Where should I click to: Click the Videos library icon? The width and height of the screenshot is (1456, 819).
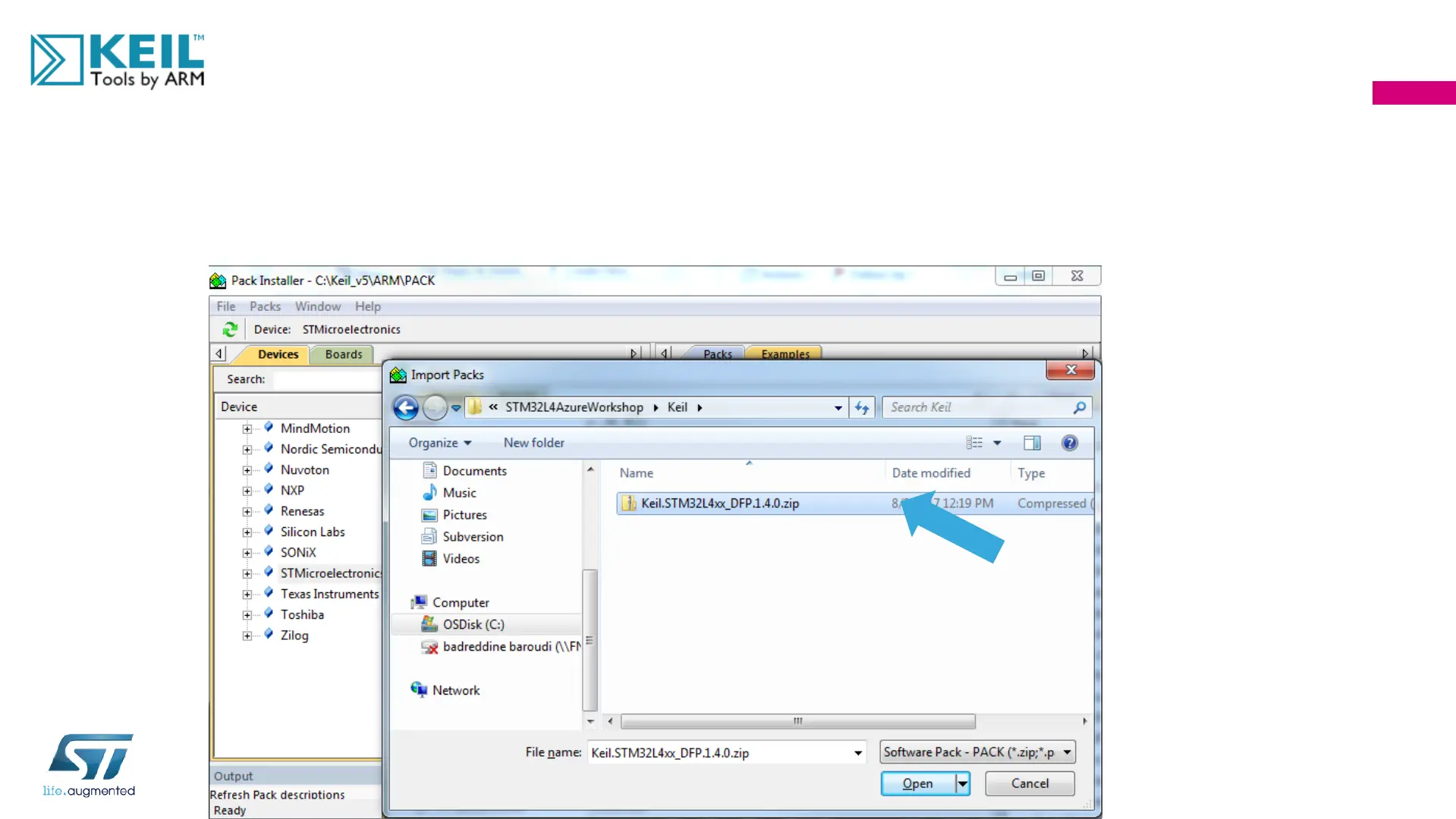(x=429, y=559)
